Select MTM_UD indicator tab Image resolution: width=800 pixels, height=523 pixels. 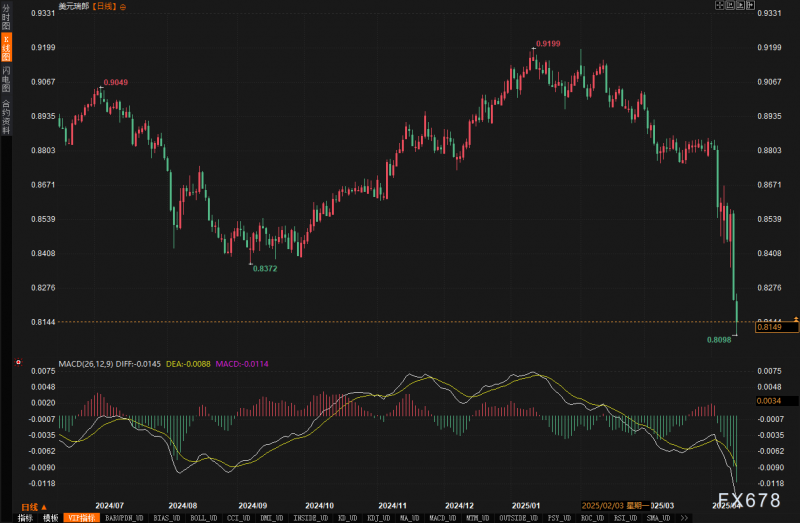[x=478, y=518]
